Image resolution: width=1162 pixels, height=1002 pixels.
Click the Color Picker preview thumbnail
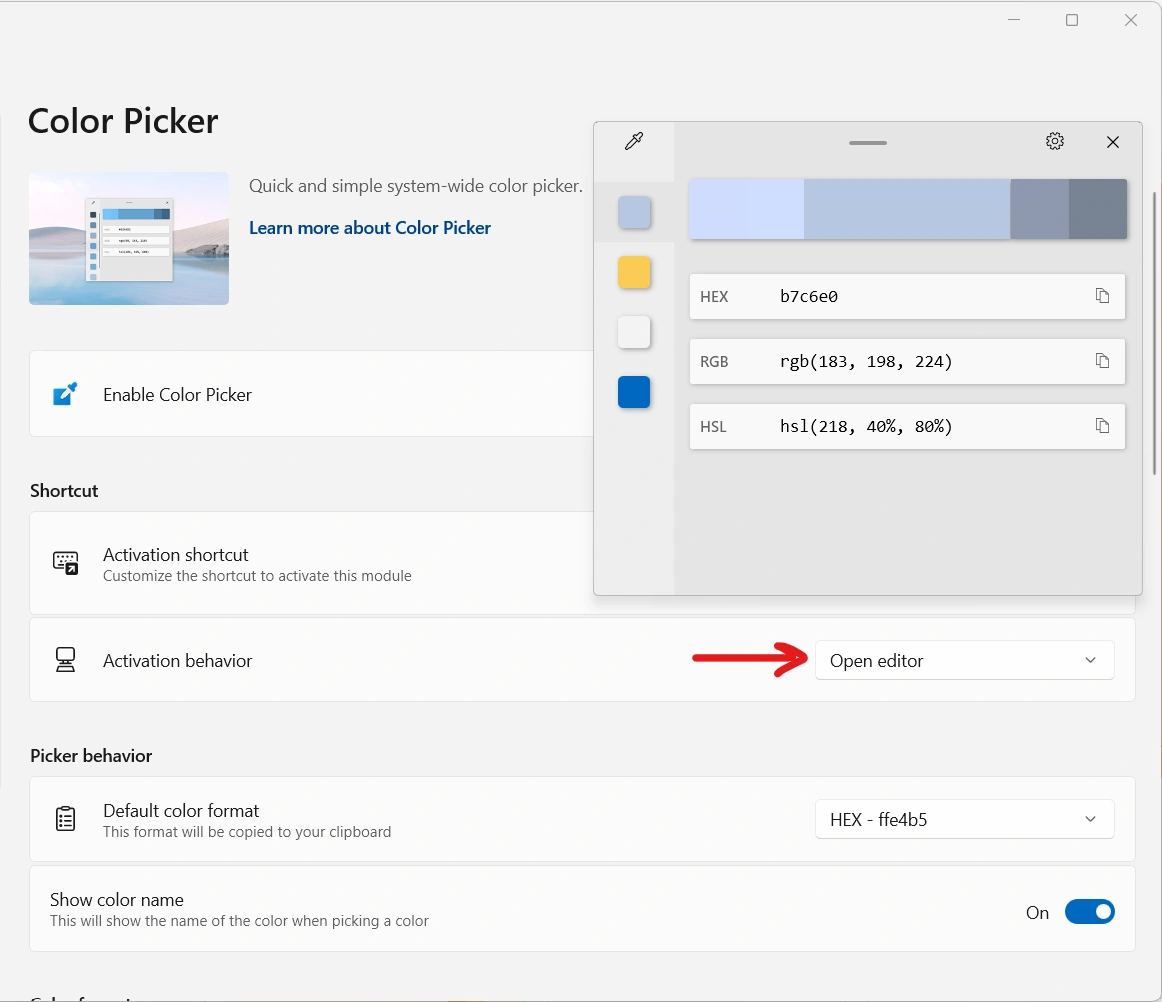129,239
